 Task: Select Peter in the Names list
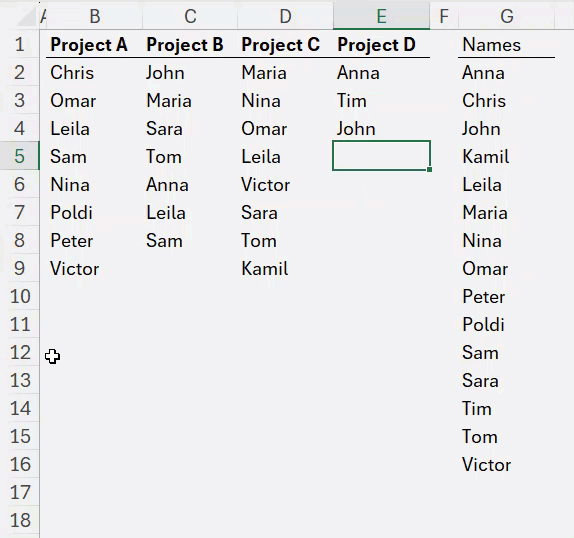pyautogui.click(x=484, y=296)
